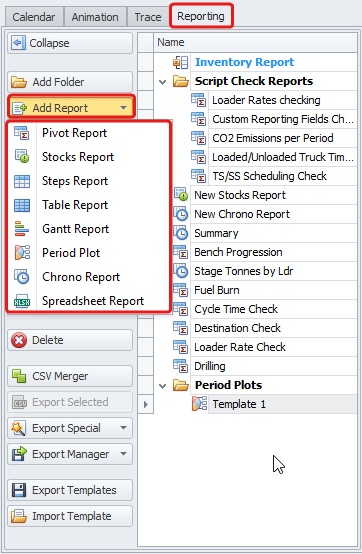
Task: Open the Export Special dropdown arrow
Action: tap(123, 428)
